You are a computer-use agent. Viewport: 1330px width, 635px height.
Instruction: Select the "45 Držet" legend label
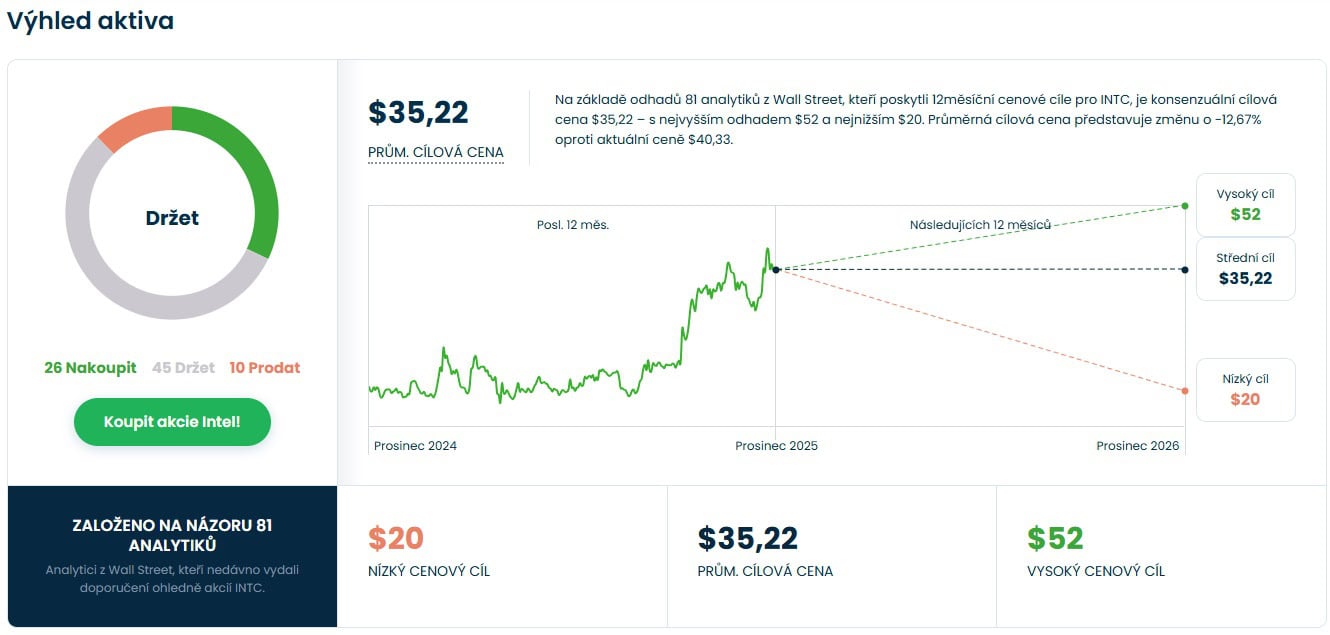[183, 368]
